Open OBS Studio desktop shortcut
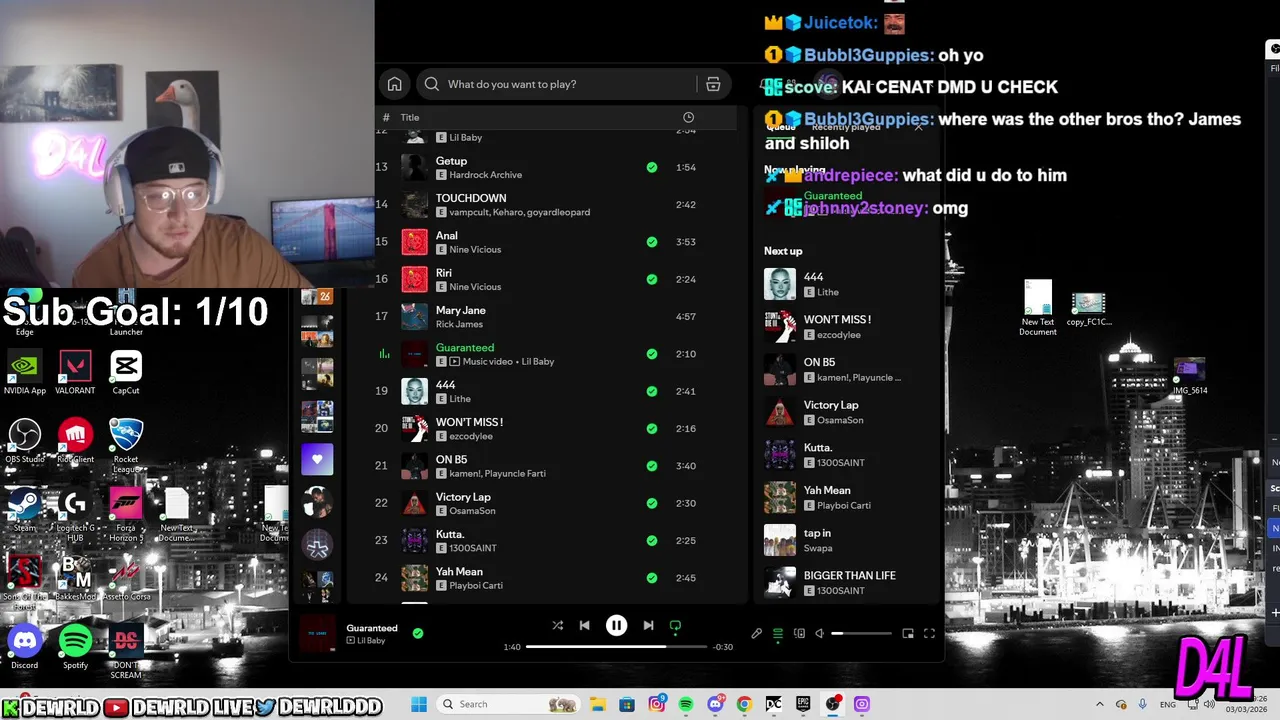 [25, 441]
